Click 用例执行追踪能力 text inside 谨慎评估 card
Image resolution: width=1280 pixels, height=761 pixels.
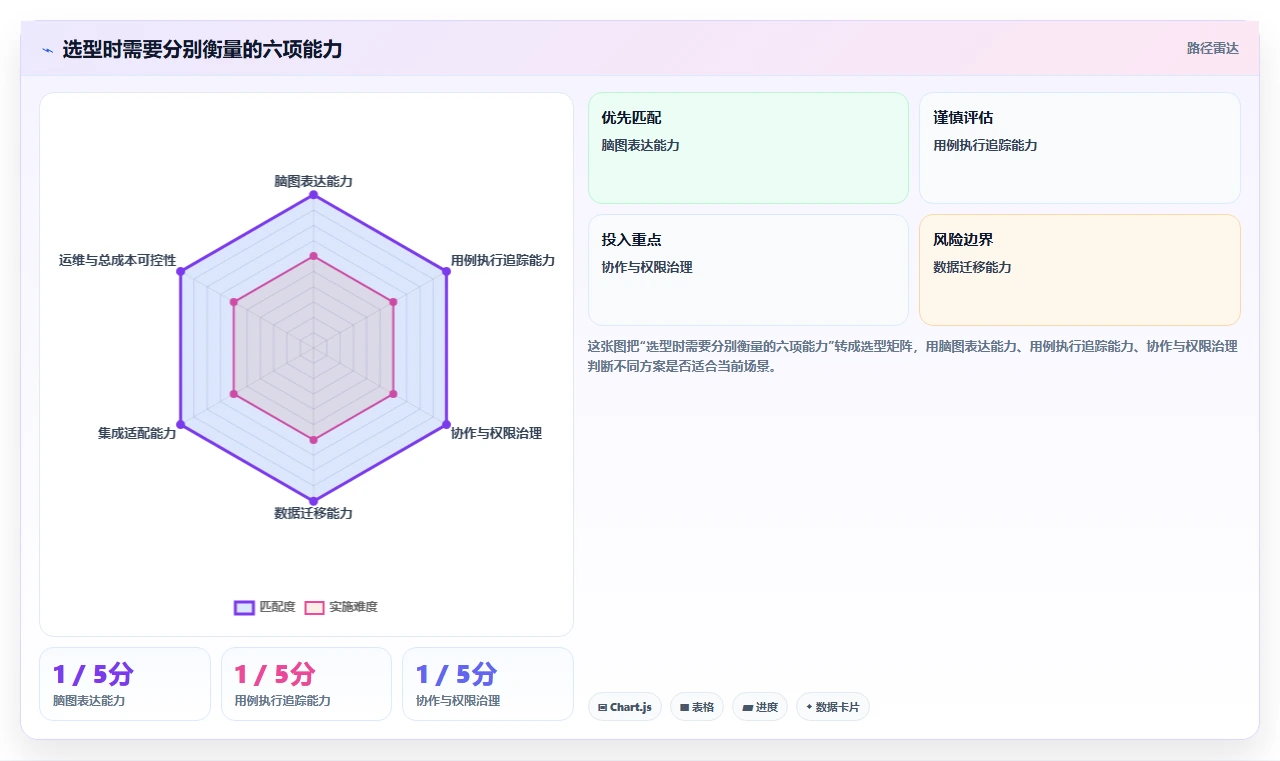point(985,145)
